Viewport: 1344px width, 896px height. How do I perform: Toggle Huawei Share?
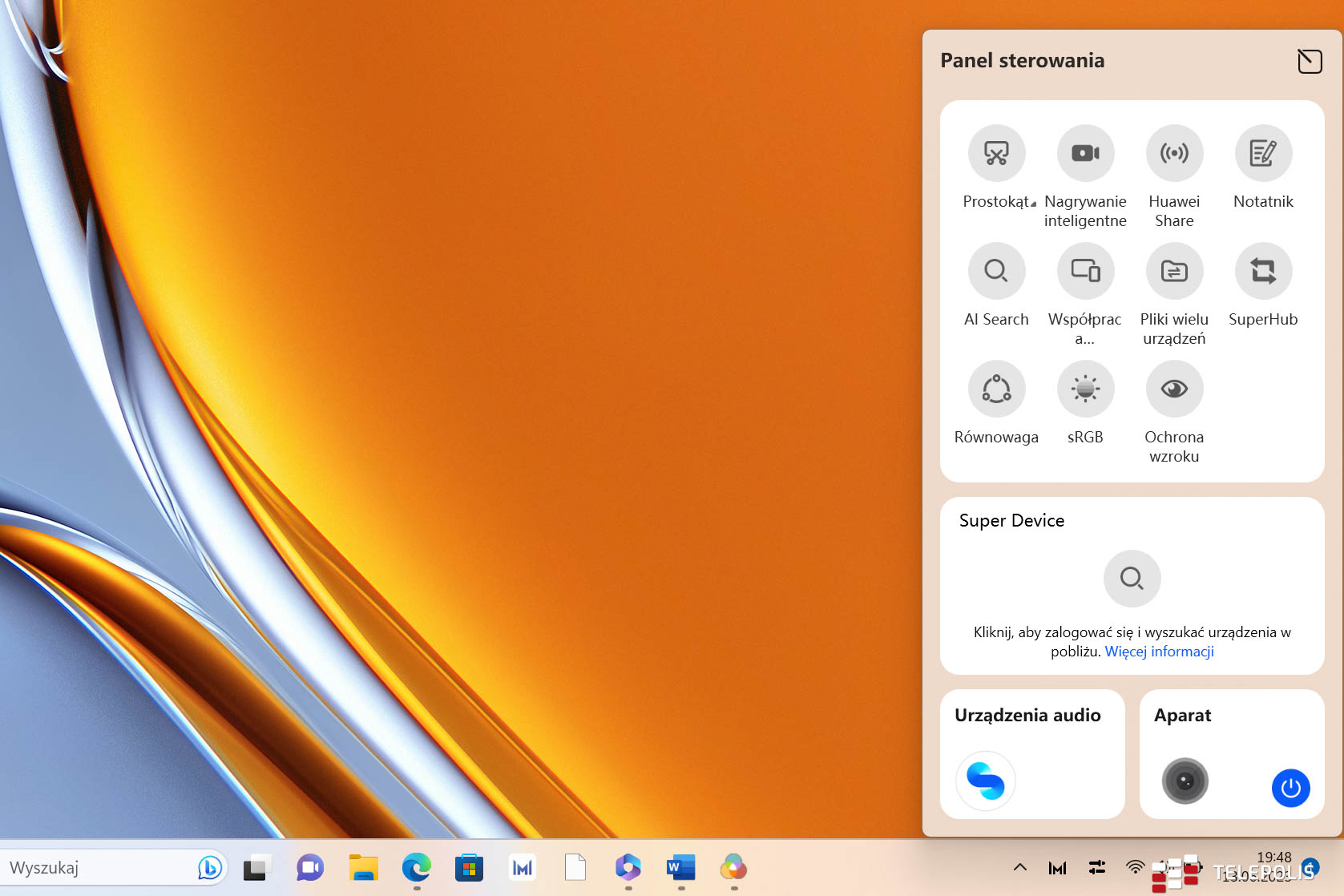point(1174,153)
